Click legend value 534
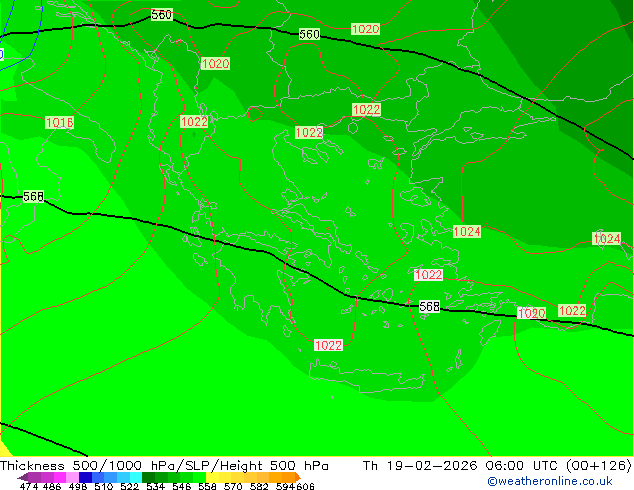The height and width of the screenshot is (490, 634). click(156, 486)
